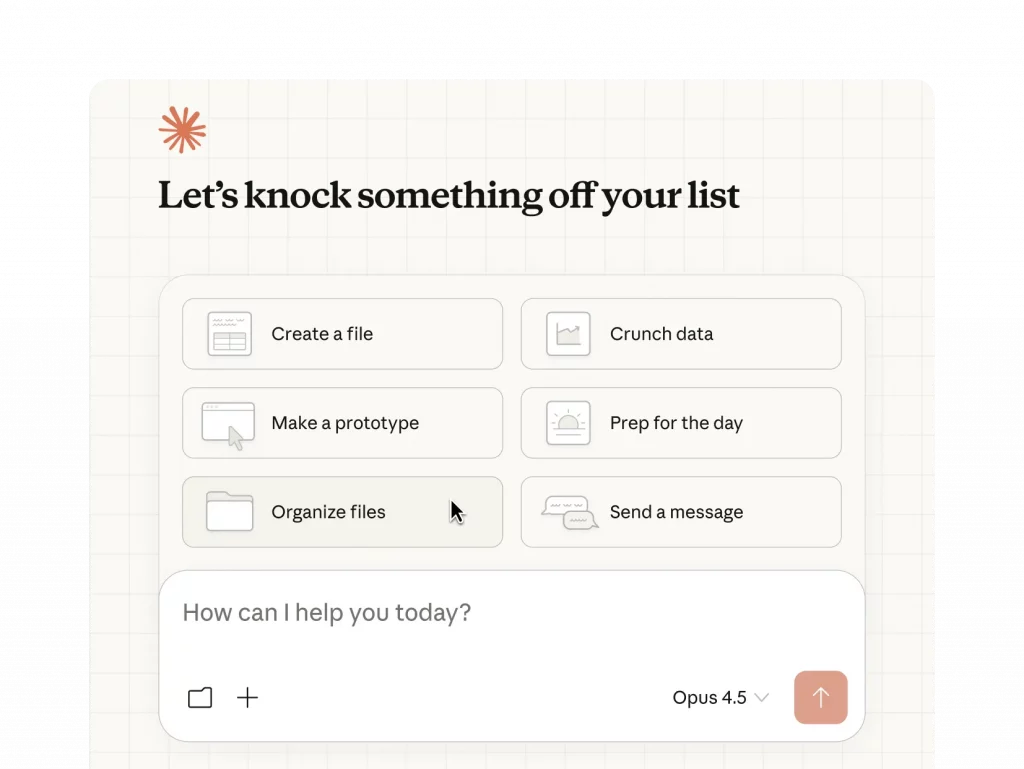Click the sunrise icon beside Prep for the day
The height and width of the screenshot is (769, 1024).
[567, 423]
